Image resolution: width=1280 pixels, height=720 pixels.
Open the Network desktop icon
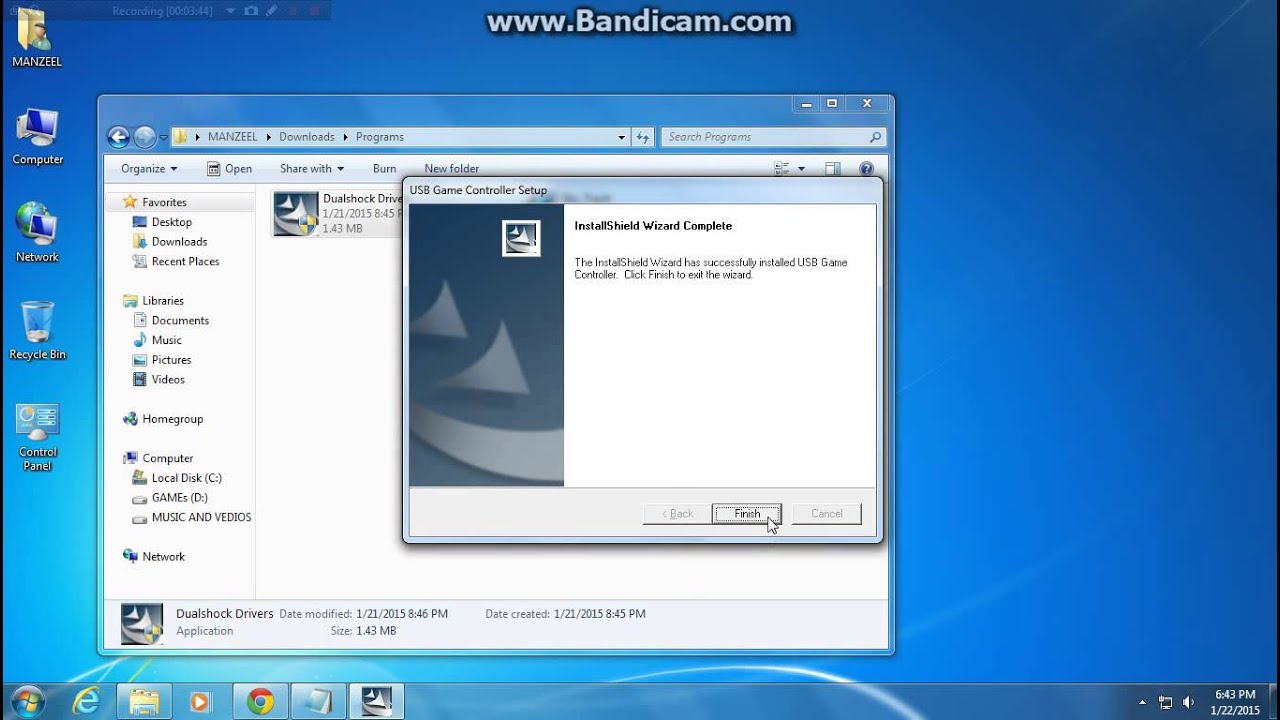tap(37, 233)
